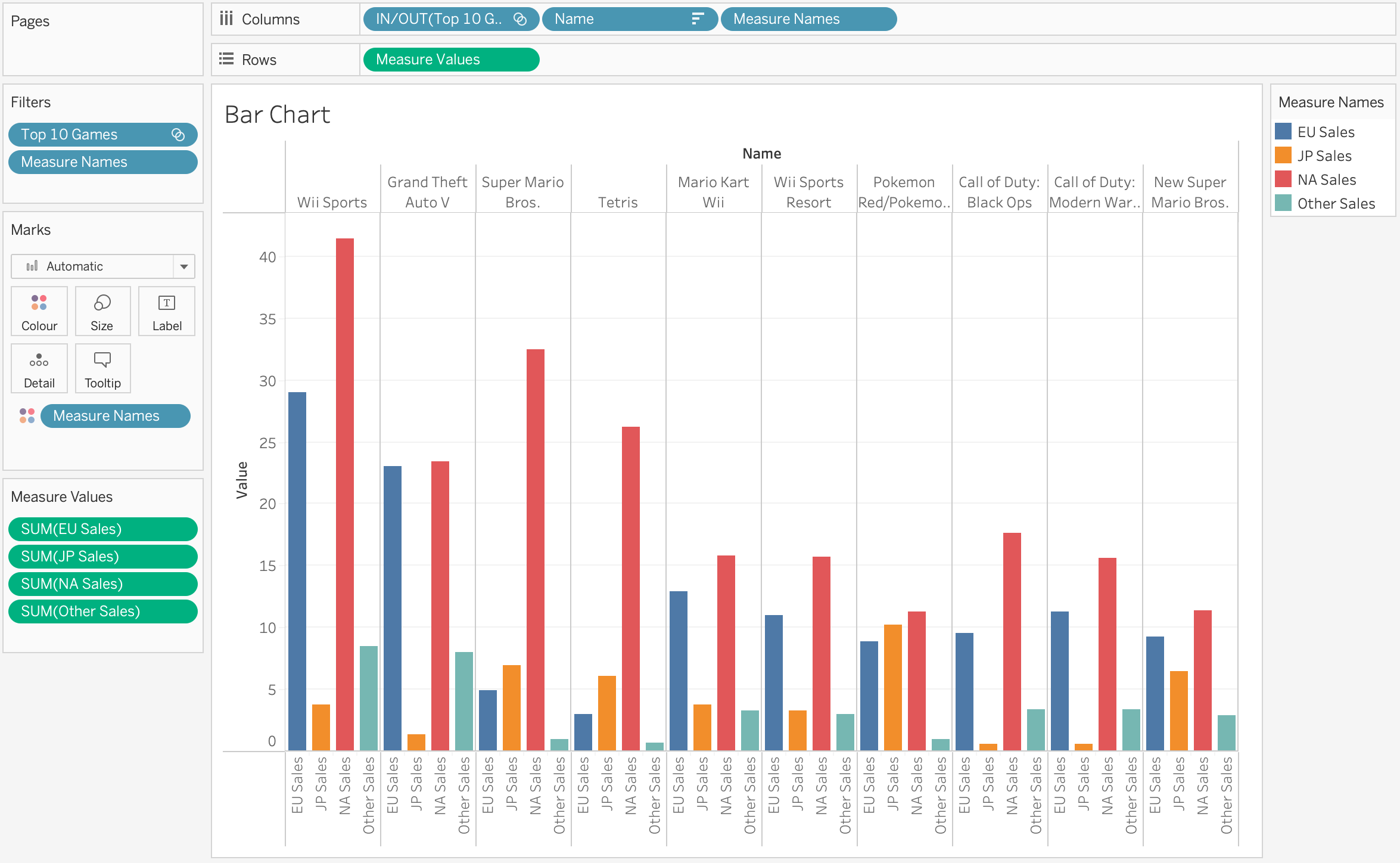Click the Marks card title

(x=31, y=230)
